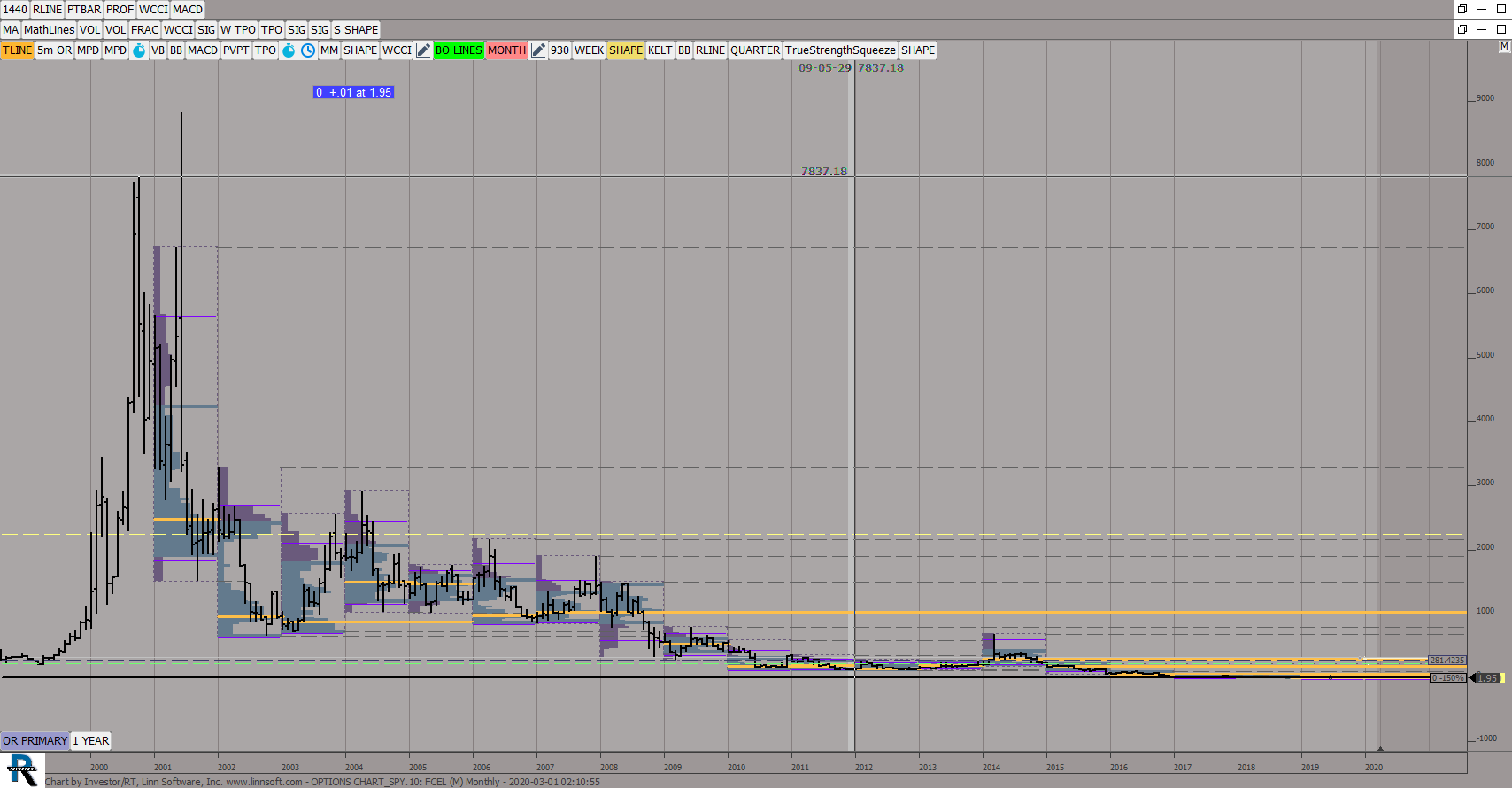Click the blue clock icon before MM

(307, 50)
